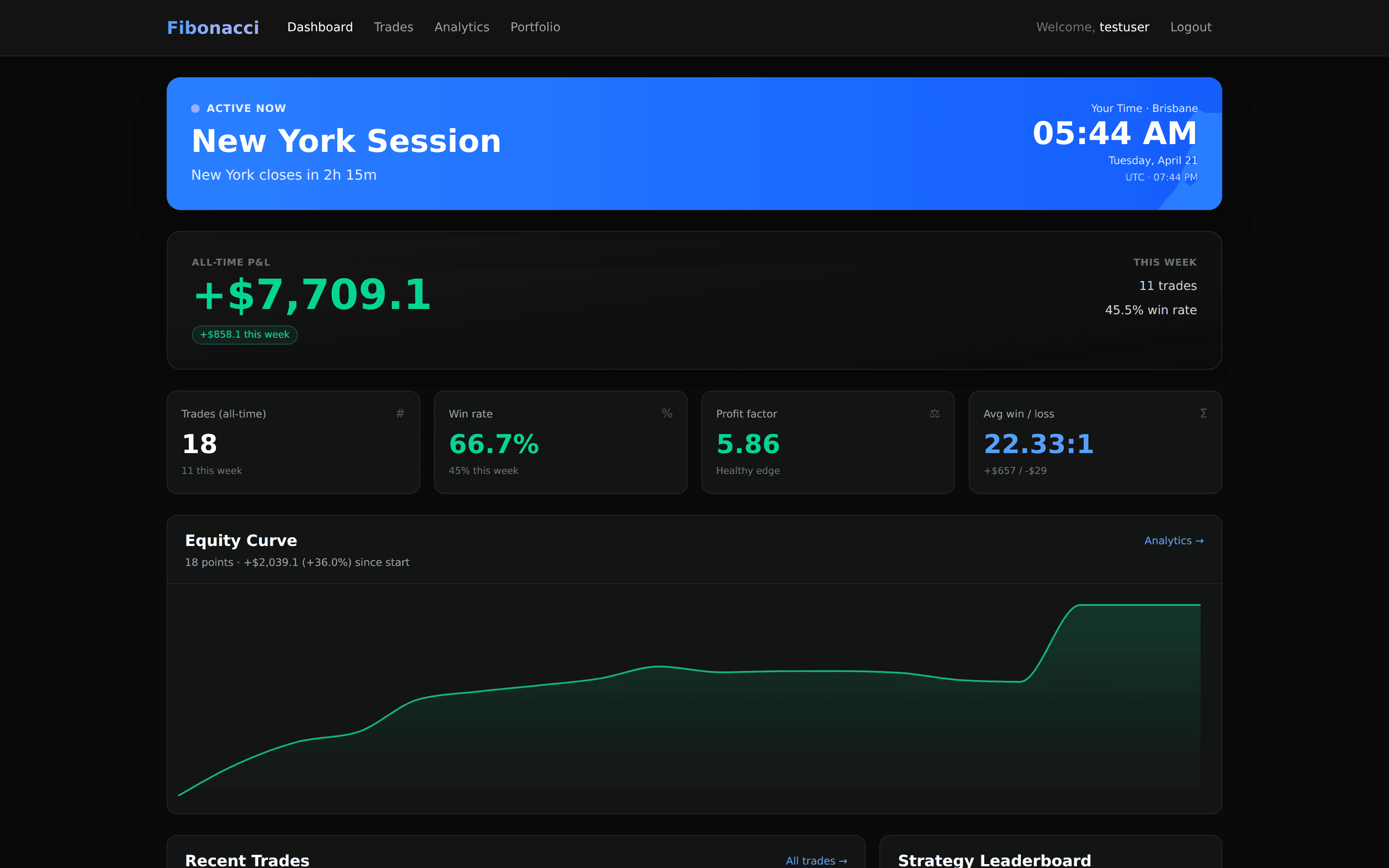The height and width of the screenshot is (868, 1389).
Task: Click the sigma icon on Avg win/loss card
Action: click(1204, 413)
